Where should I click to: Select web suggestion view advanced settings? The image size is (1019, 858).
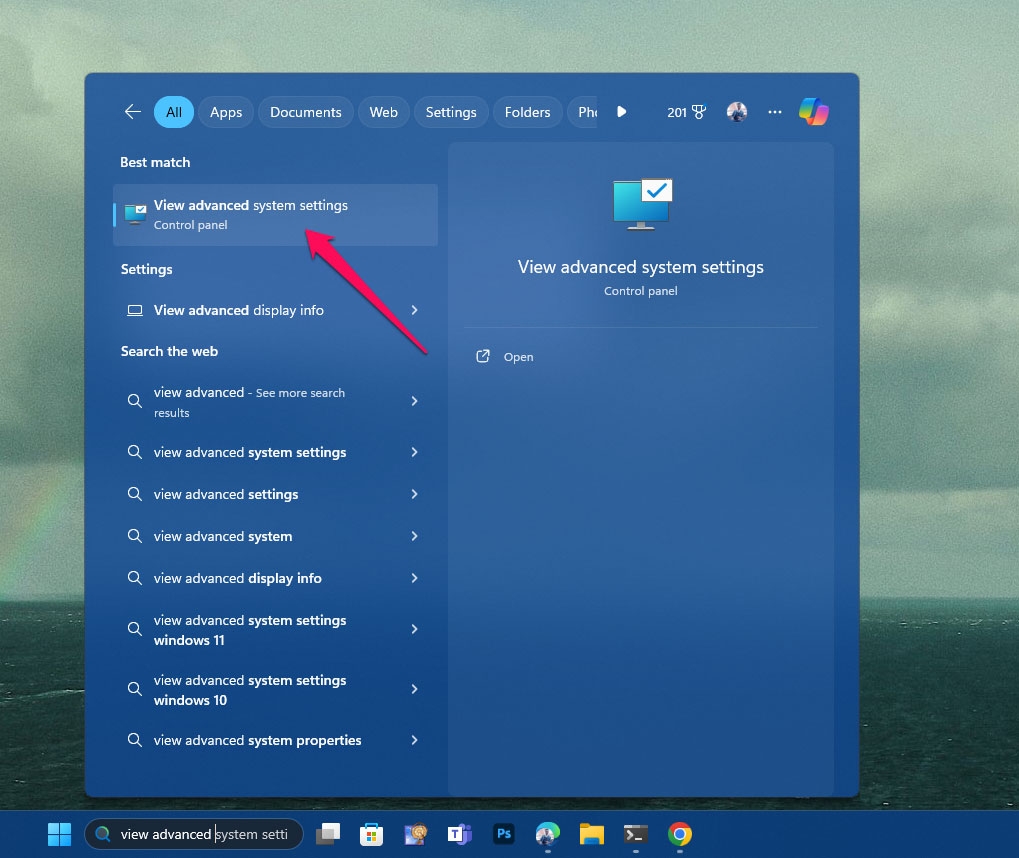coord(276,494)
